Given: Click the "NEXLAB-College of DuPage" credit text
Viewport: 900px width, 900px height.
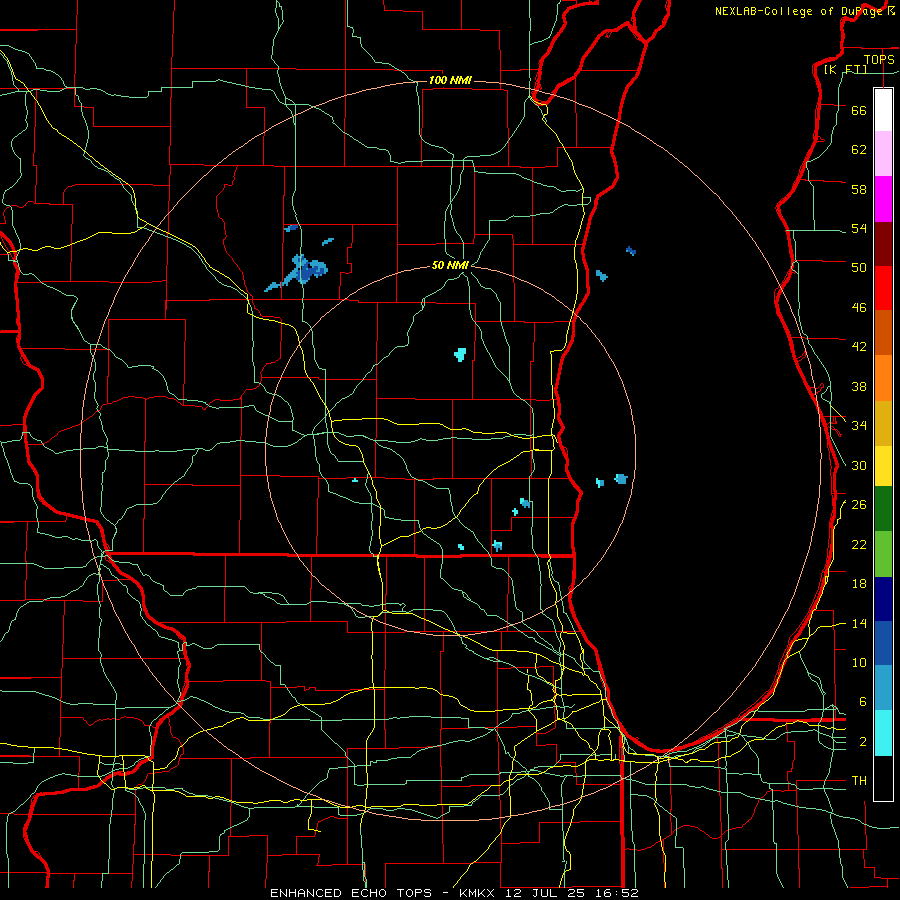Looking at the screenshot, I should click(799, 11).
